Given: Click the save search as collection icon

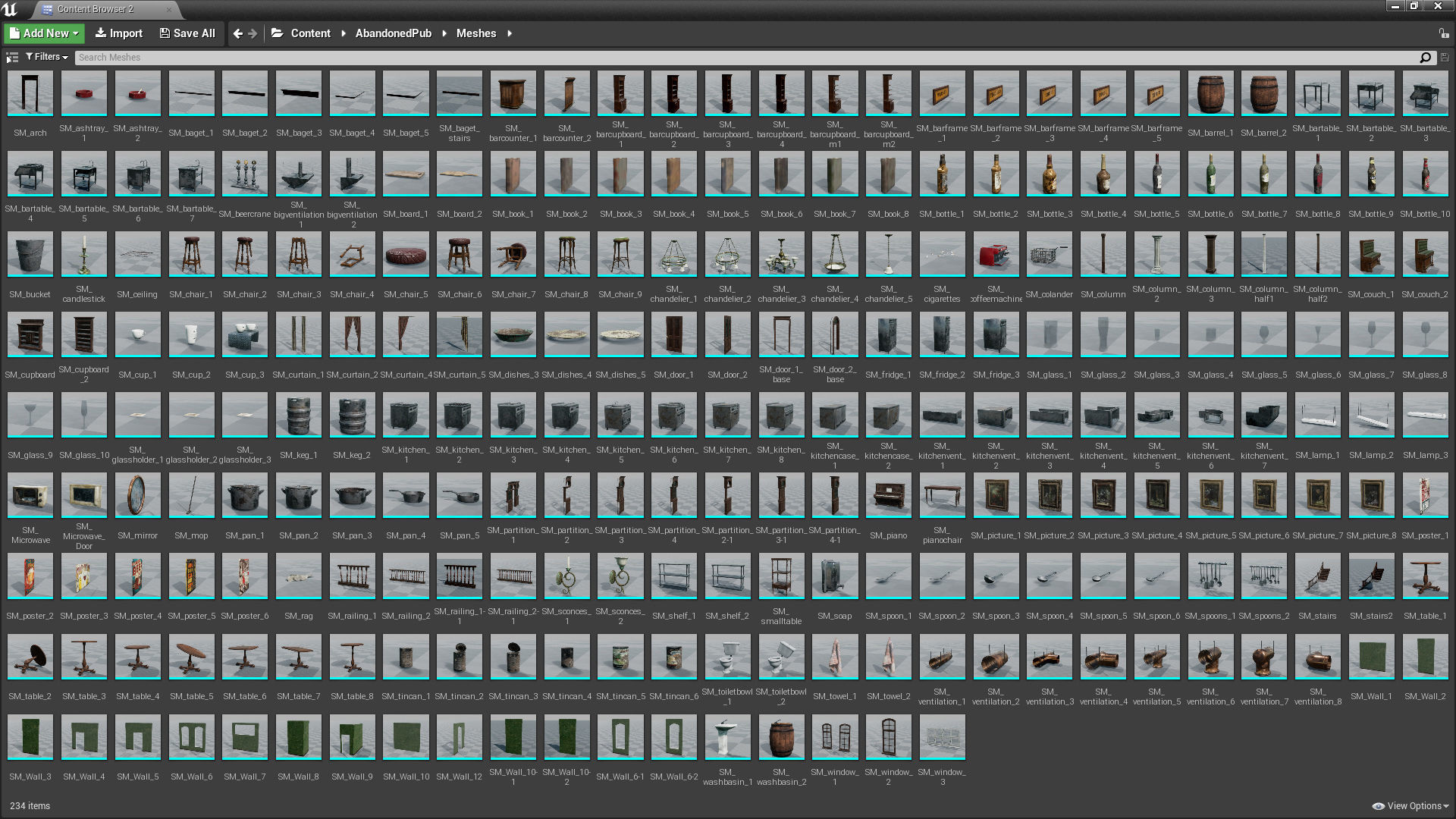Looking at the screenshot, I should (1445, 58).
